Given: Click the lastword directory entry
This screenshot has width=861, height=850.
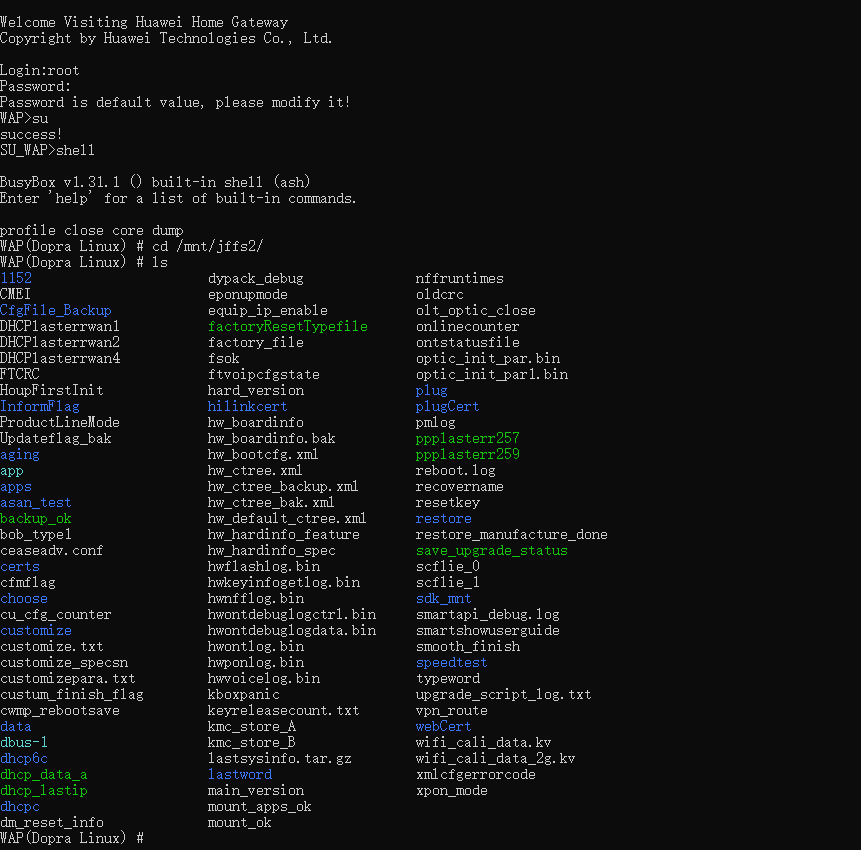Looking at the screenshot, I should 239,774.
